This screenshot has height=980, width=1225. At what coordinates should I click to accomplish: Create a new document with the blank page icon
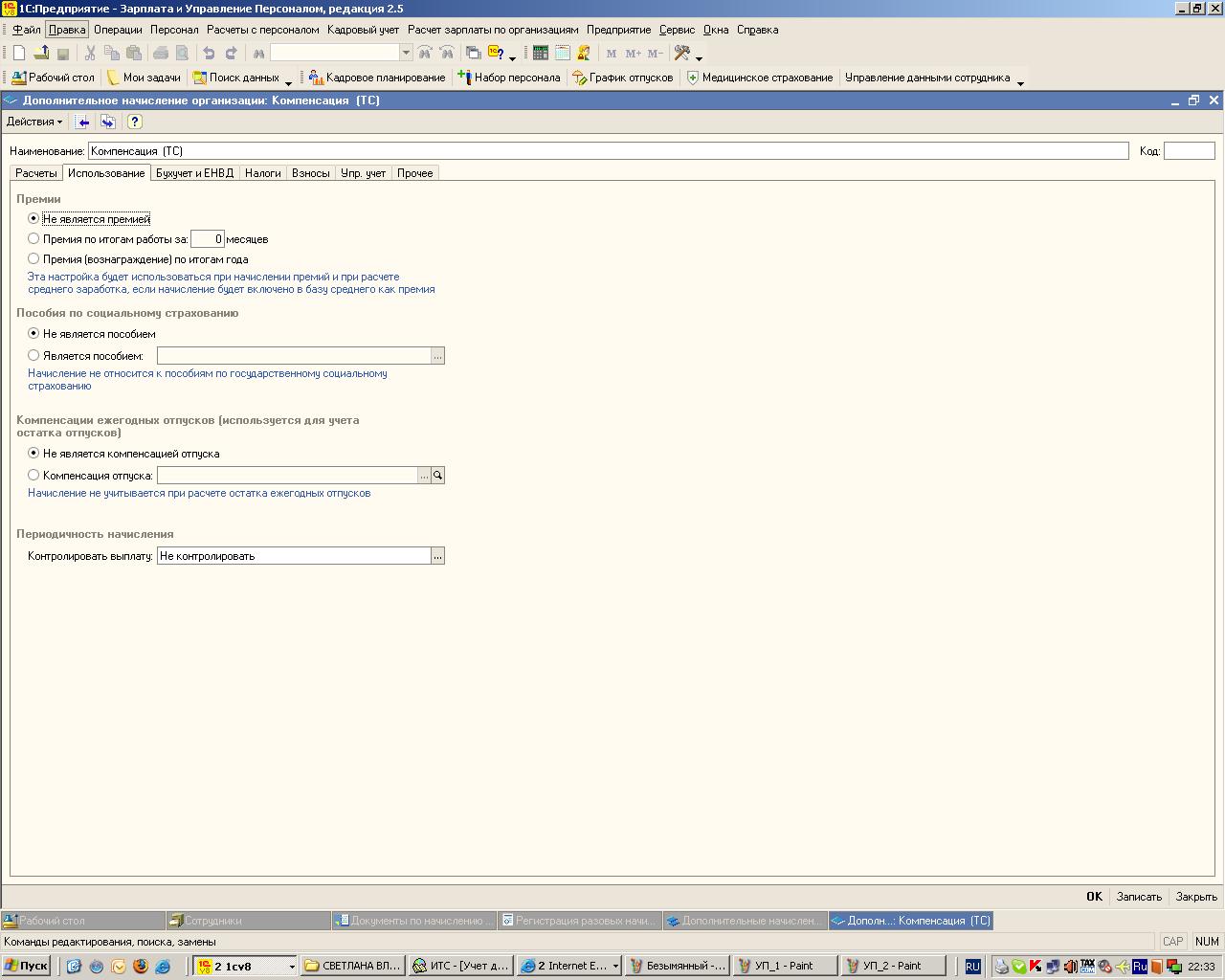19,54
